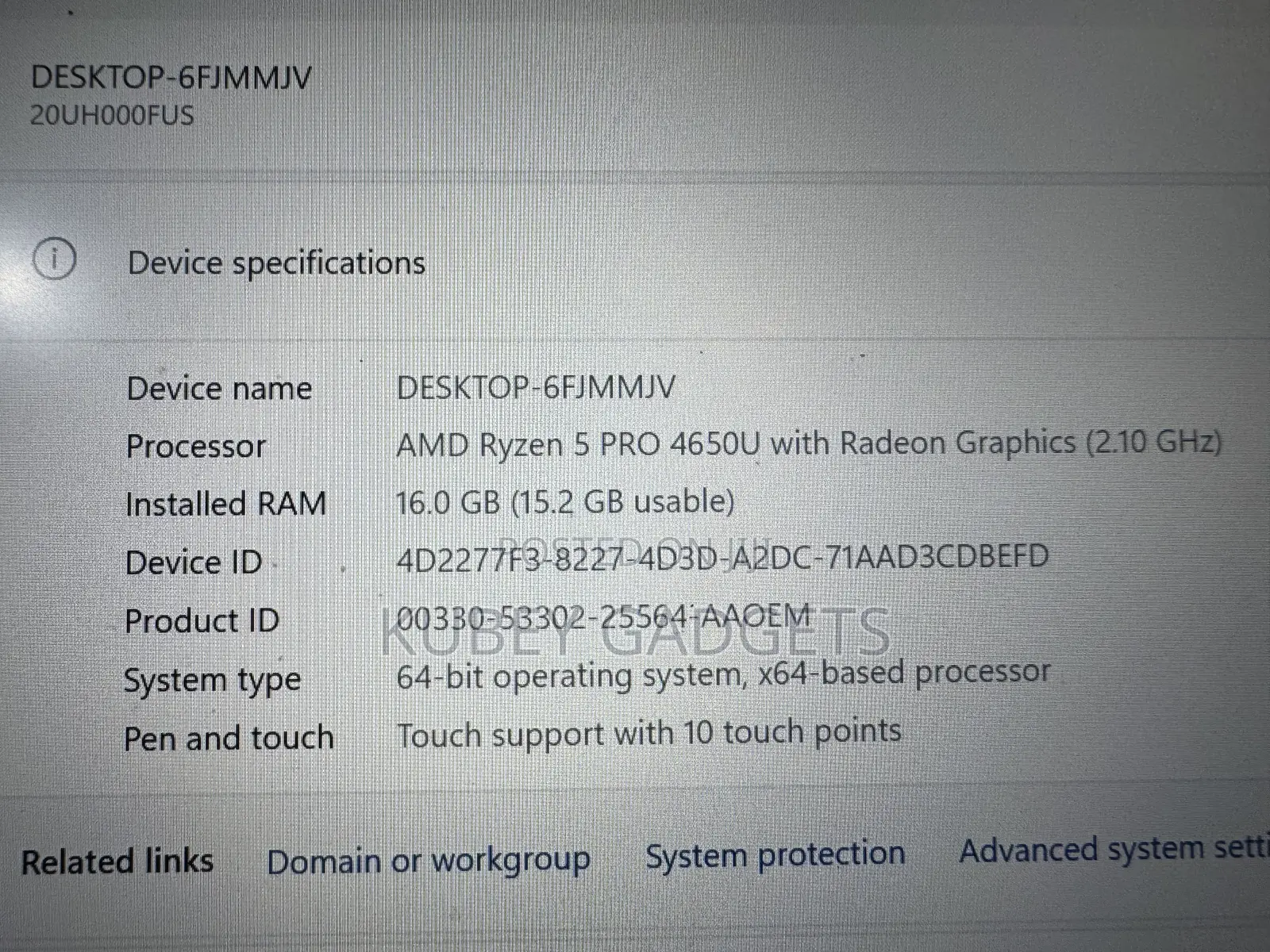Select the Device ID value 4D2277F3-8227
Image resolution: width=1270 pixels, height=952 pixels.
(722, 559)
